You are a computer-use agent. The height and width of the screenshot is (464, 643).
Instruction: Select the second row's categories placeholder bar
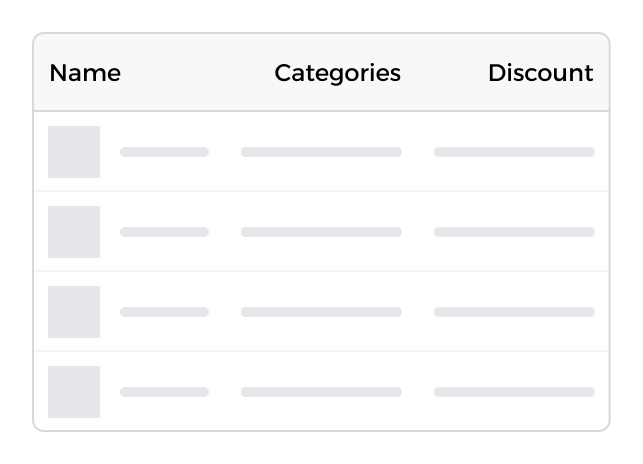(321, 232)
